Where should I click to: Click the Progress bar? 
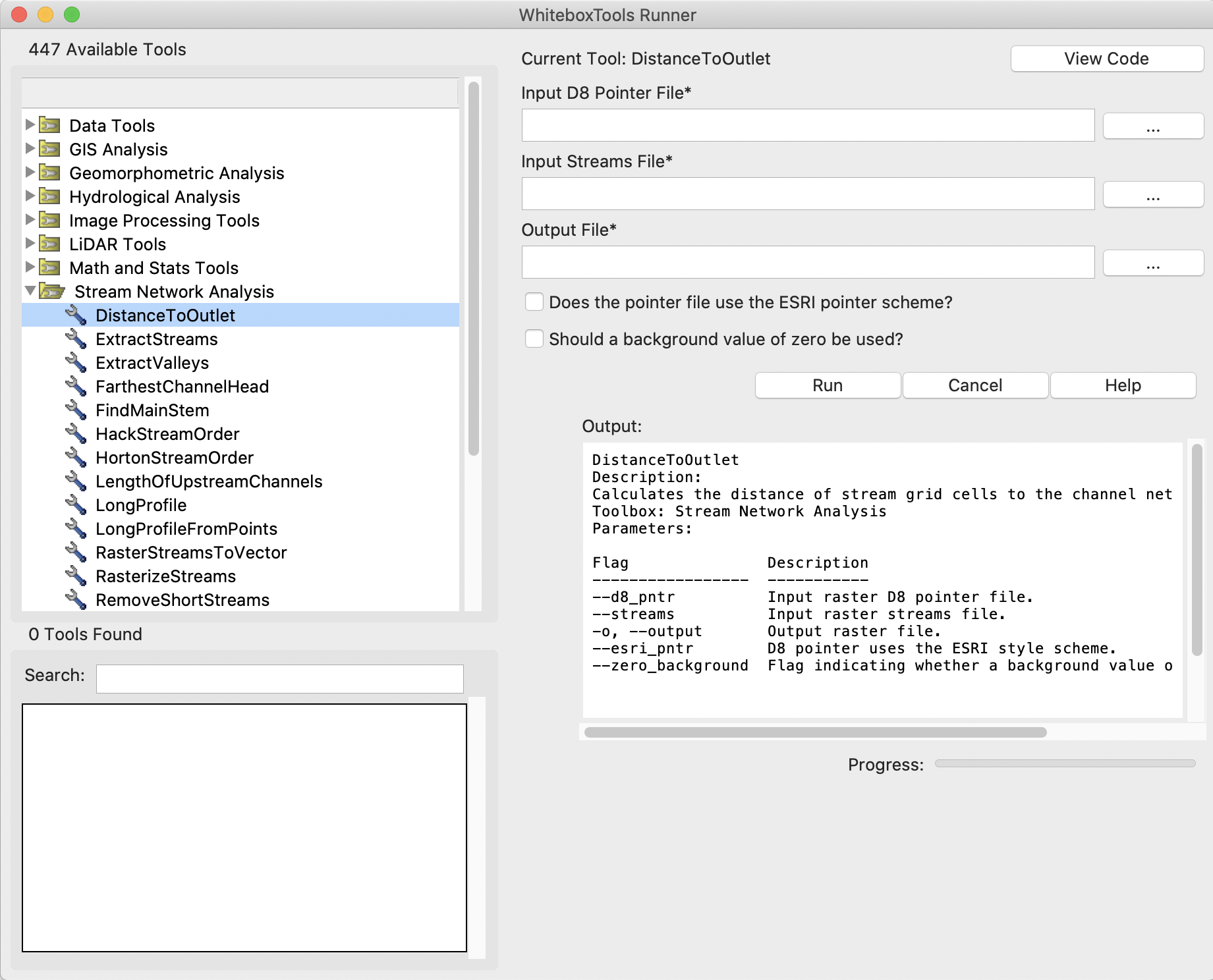tap(1065, 763)
